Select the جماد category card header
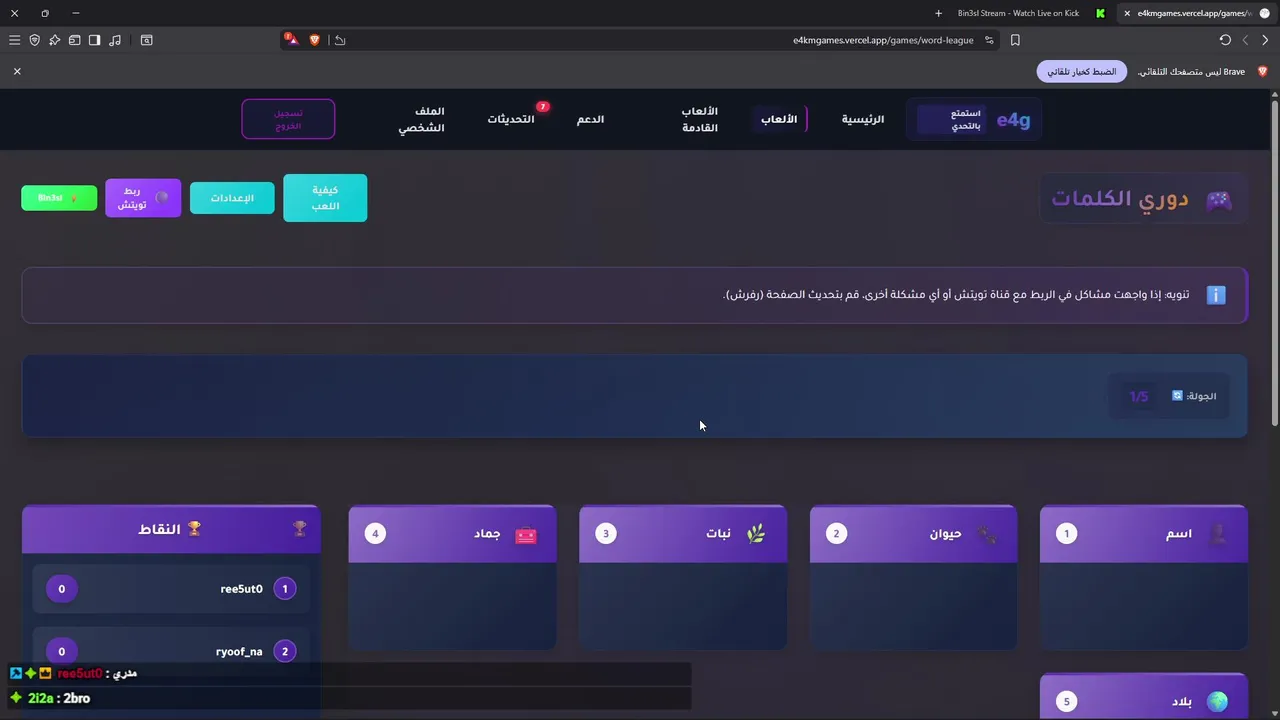The image size is (1280, 720). point(452,534)
